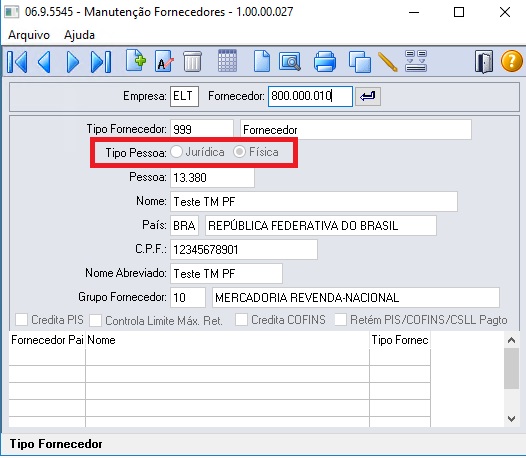
Task: Click the window title bar app icon
Action: coord(12,12)
